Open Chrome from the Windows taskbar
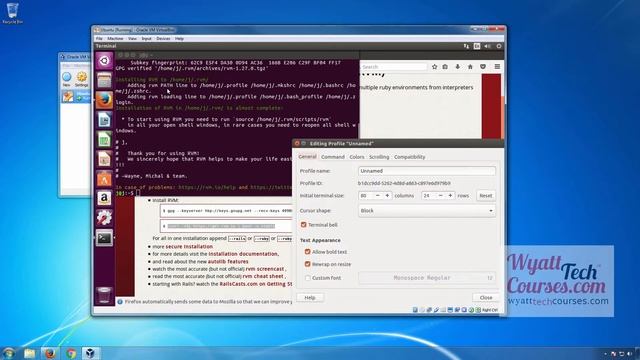 click(x=71, y=353)
